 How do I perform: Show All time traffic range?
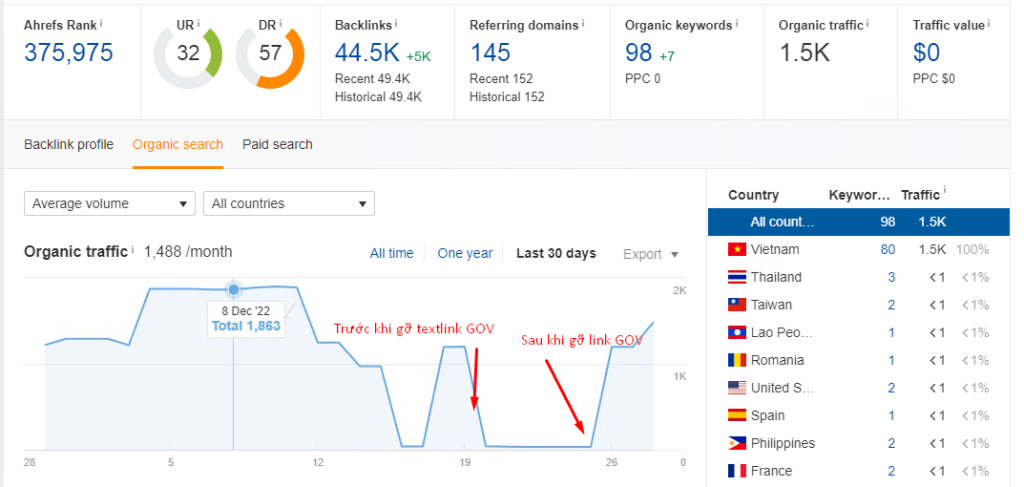point(392,253)
